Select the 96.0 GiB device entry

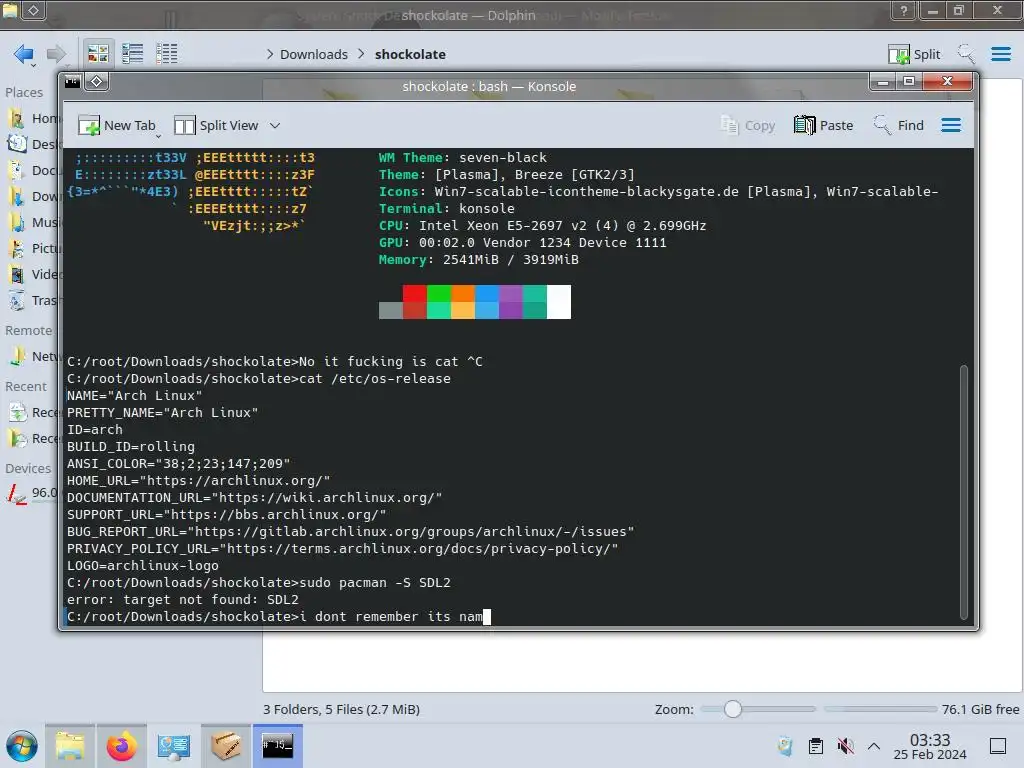[x=33, y=493]
